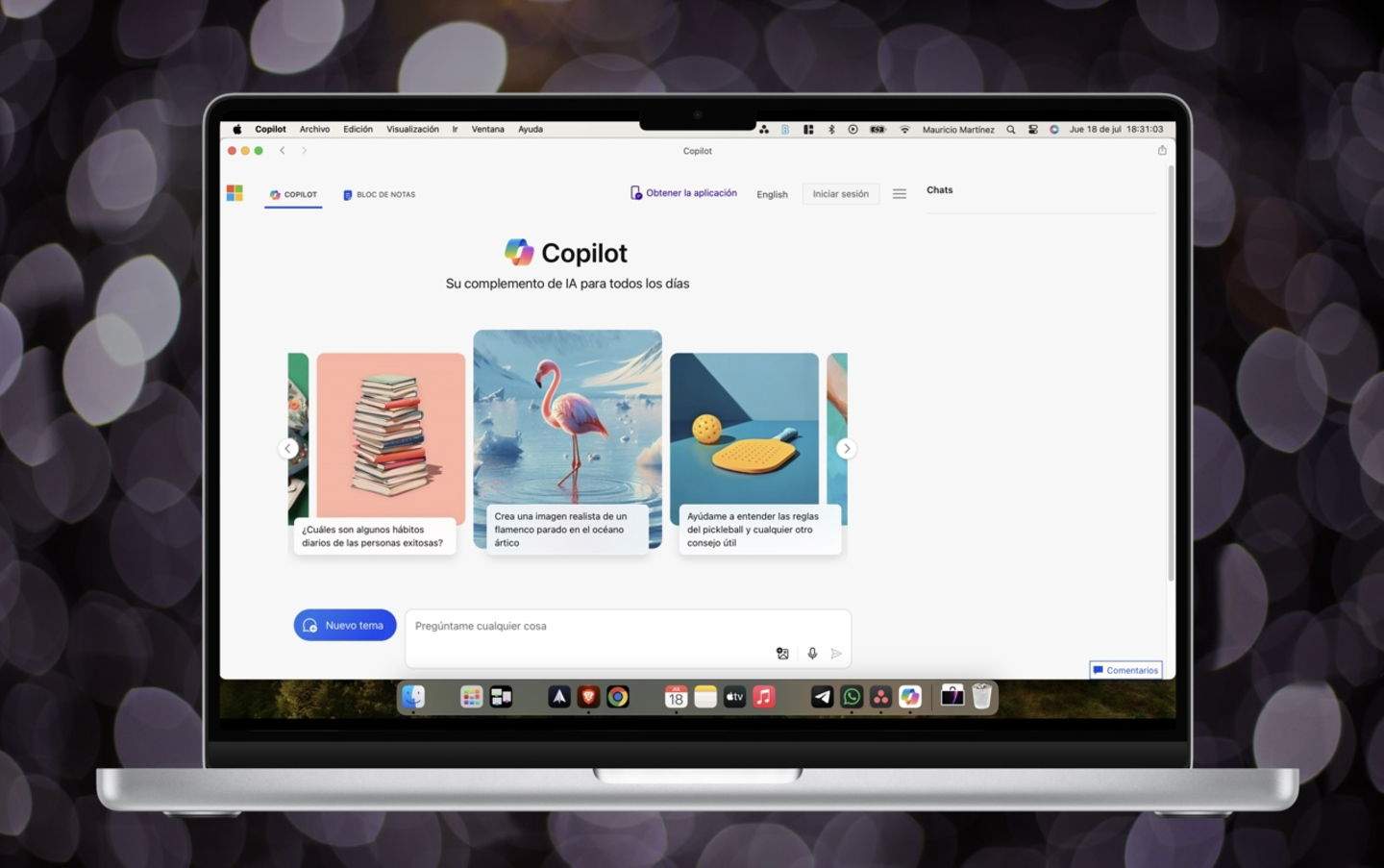Select the COPILOT tab
This screenshot has height=868, width=1384.
[x=293, y=194]
